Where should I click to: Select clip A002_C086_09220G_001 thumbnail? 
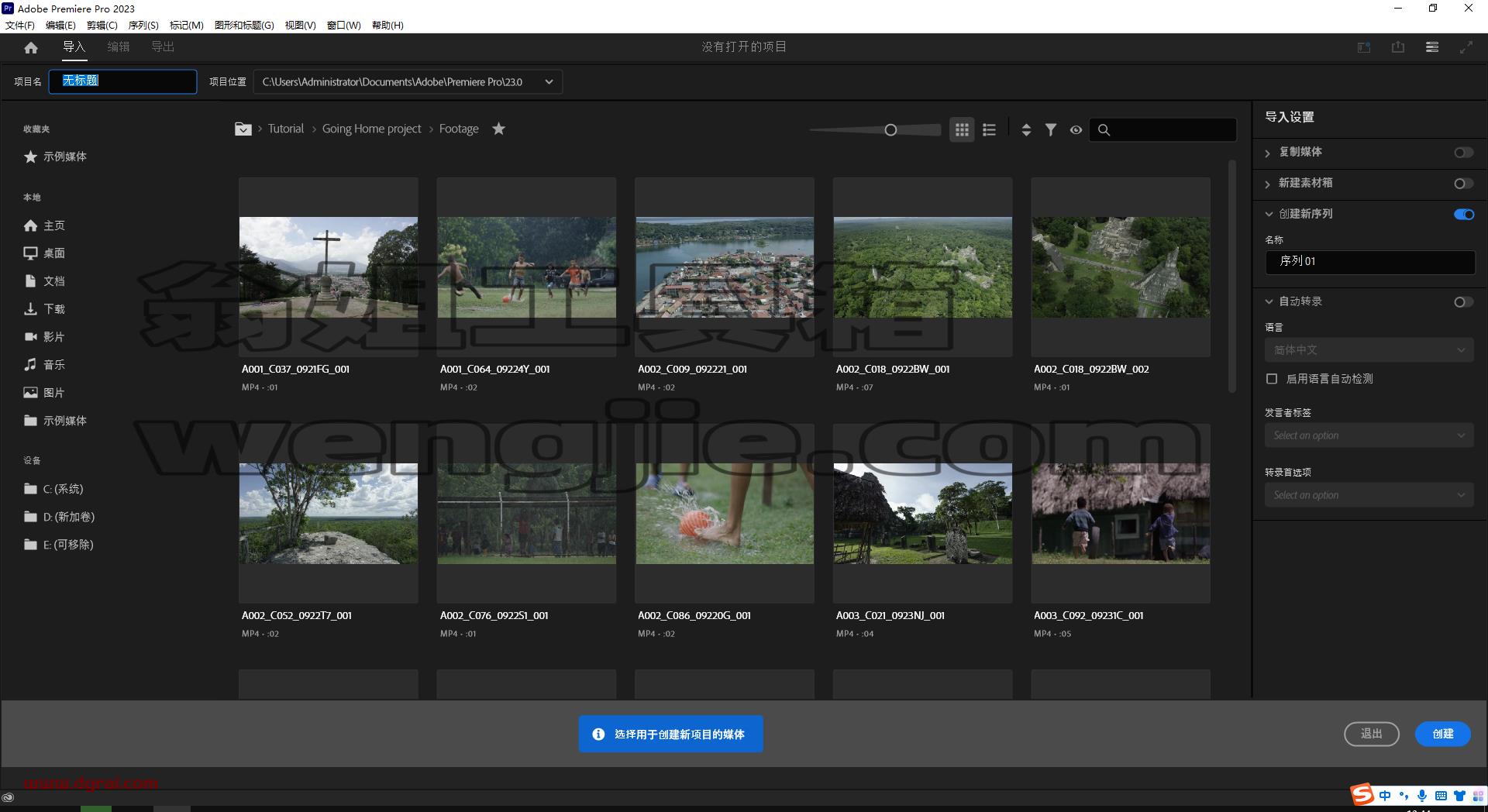[x=725, y=514]
